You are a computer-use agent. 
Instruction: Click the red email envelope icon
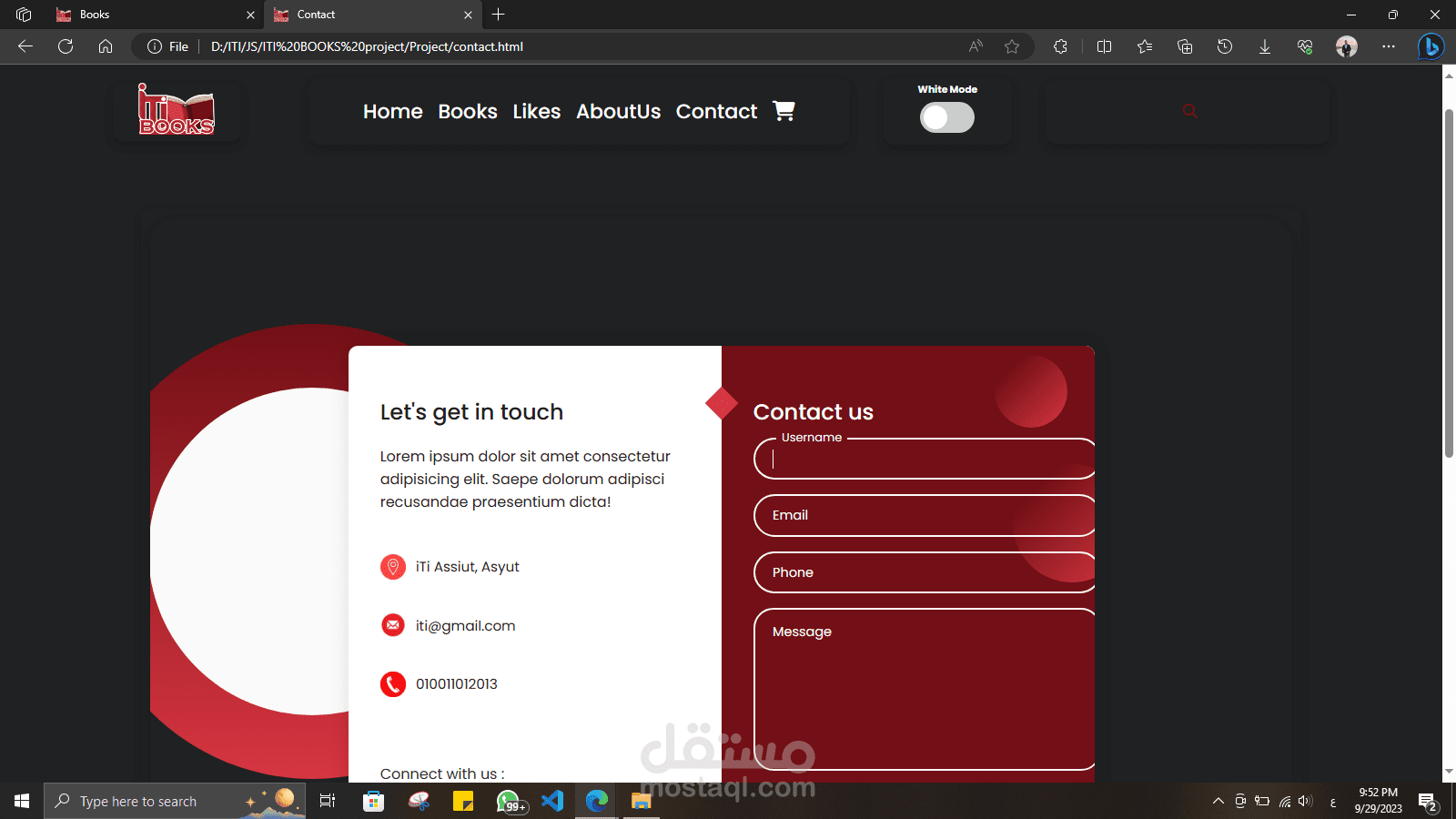coord(393,625)
